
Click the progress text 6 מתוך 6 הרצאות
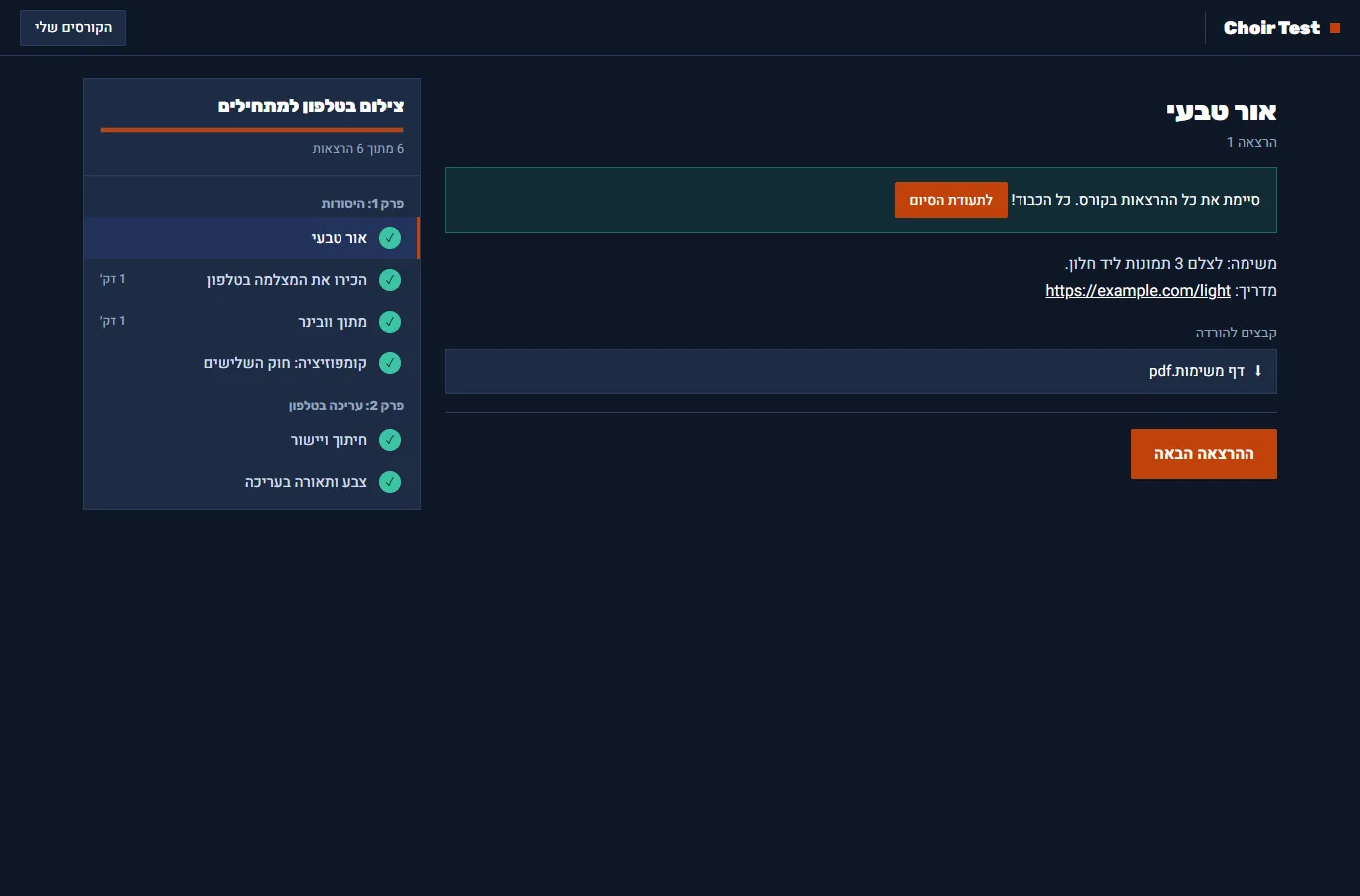(x=358, y=149)
